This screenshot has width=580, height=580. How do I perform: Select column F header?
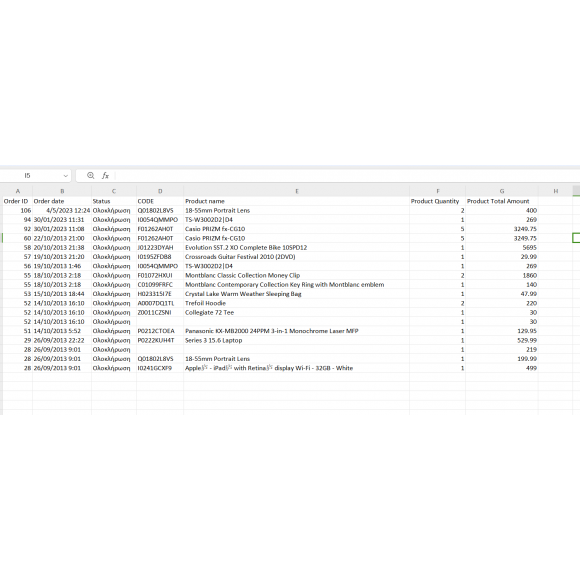click(438, 191)
